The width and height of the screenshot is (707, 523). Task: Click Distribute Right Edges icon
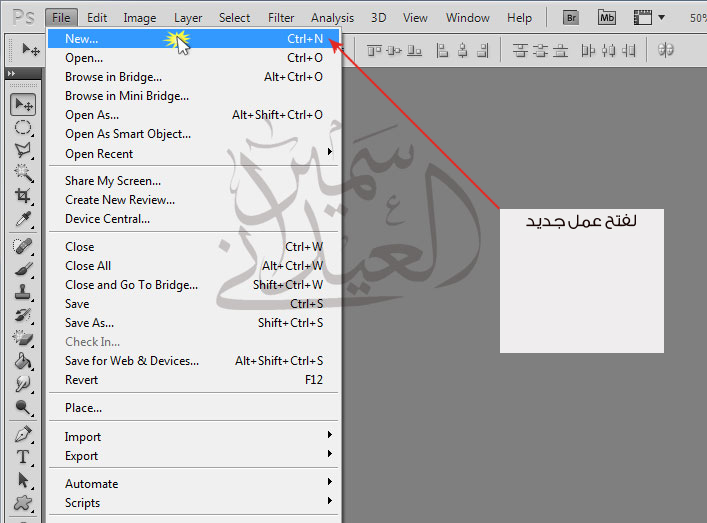(629, 50)
